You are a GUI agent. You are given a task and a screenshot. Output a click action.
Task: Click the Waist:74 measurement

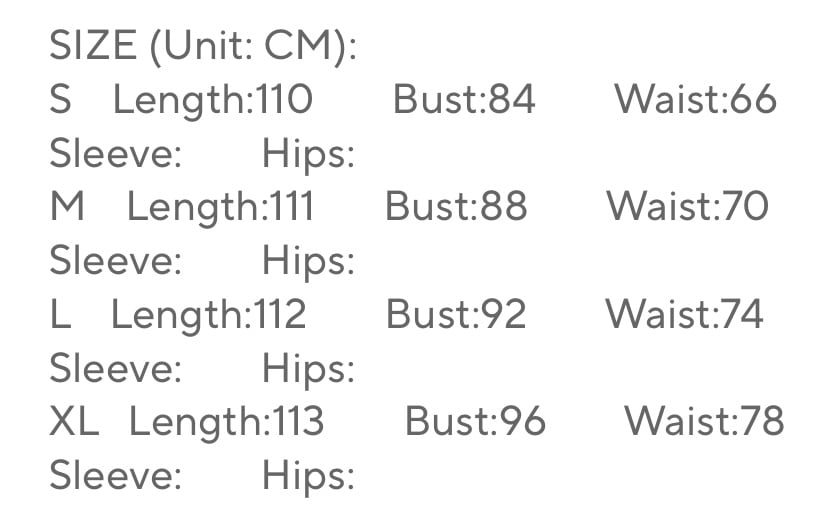(684, 316)
